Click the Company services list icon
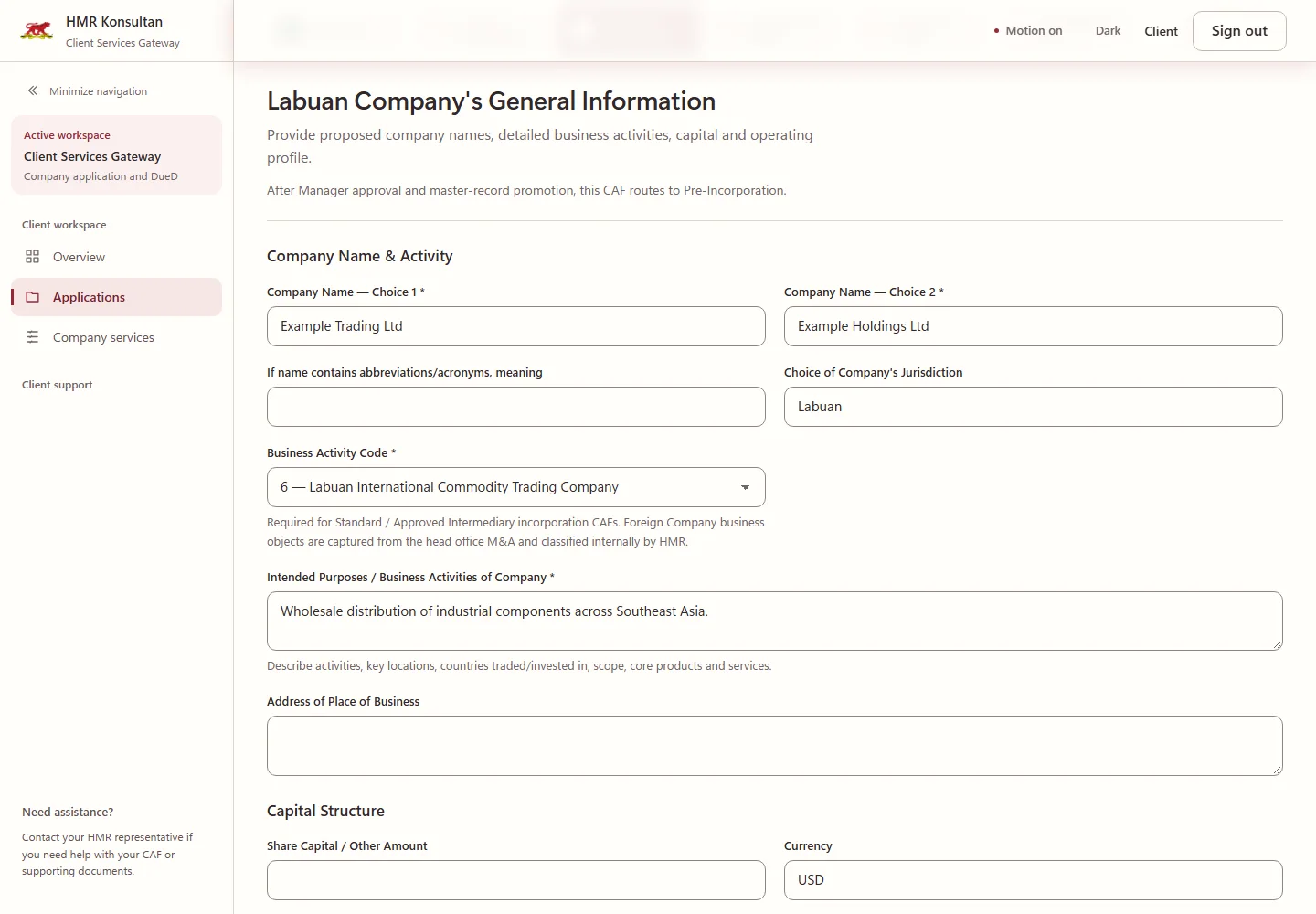 click(33, 337)
